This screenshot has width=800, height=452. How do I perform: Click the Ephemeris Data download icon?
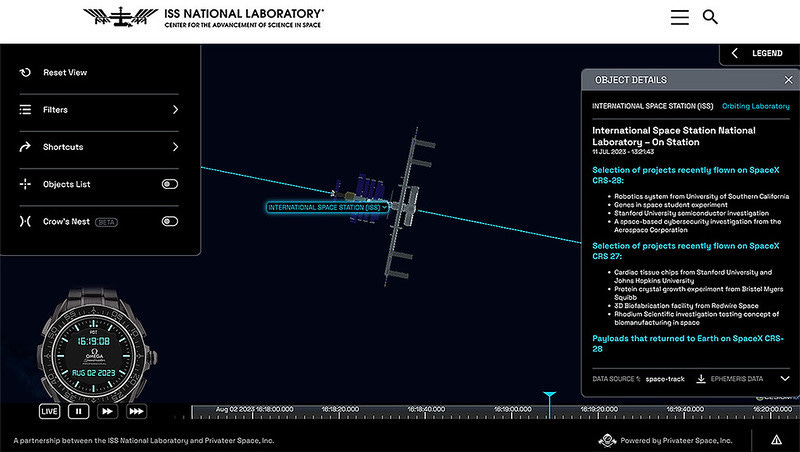pyautogui.click(x=701, y=379)
